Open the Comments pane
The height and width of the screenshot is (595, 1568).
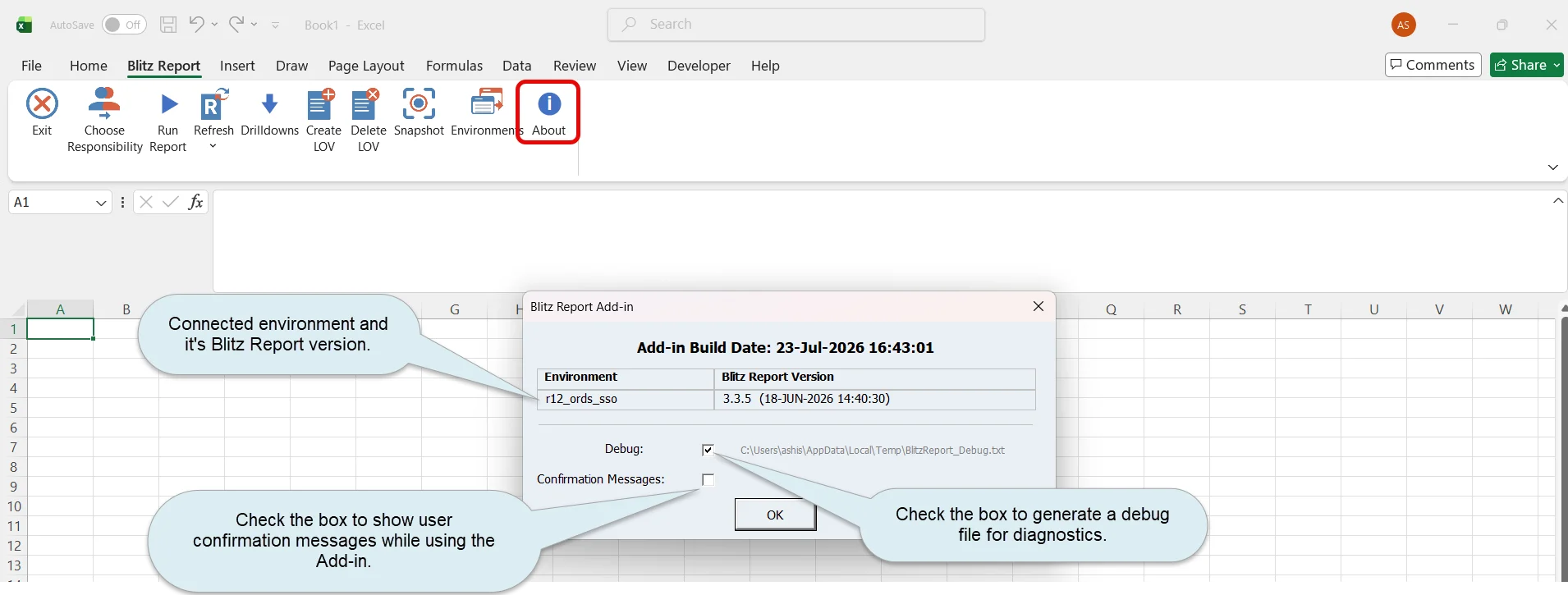tap(1433, 65)
